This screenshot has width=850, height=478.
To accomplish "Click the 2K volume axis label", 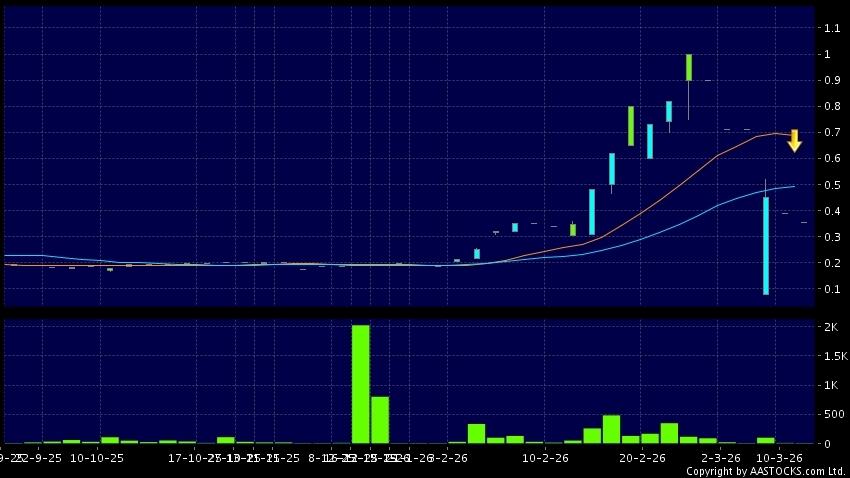I will [x=831, y=328].
